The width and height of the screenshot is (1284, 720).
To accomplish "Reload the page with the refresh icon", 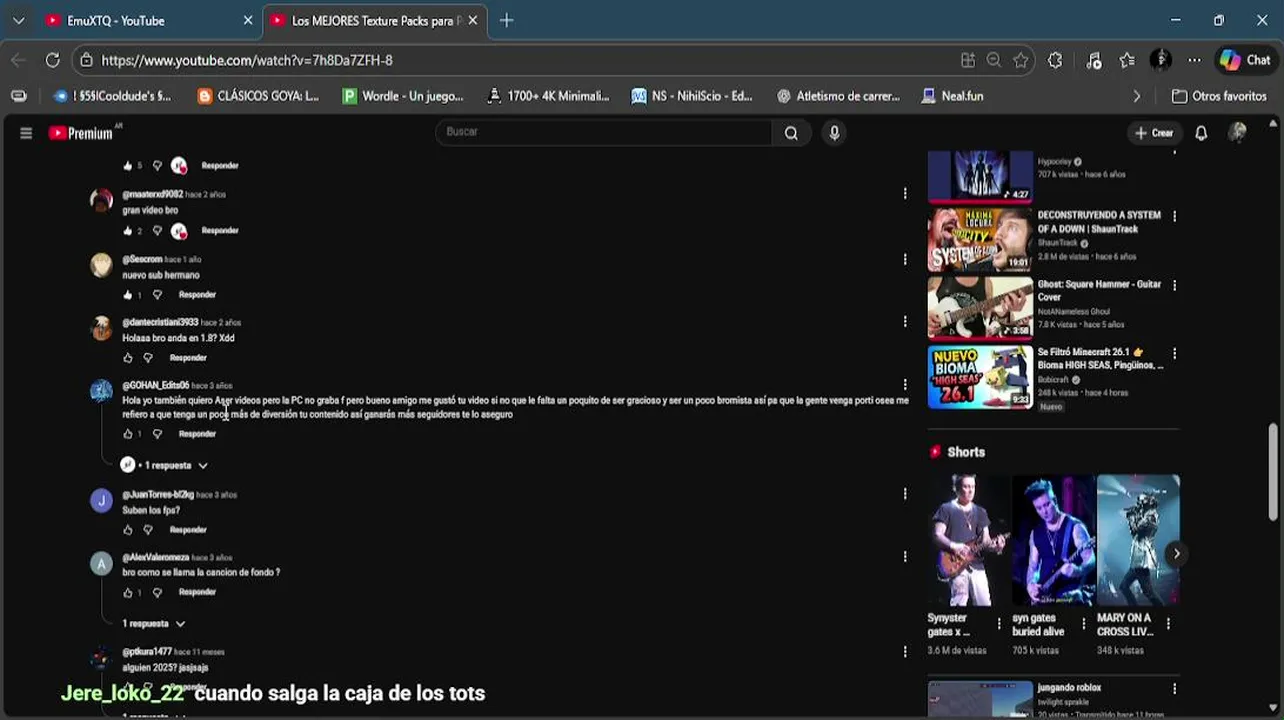I will click(53, 60).
